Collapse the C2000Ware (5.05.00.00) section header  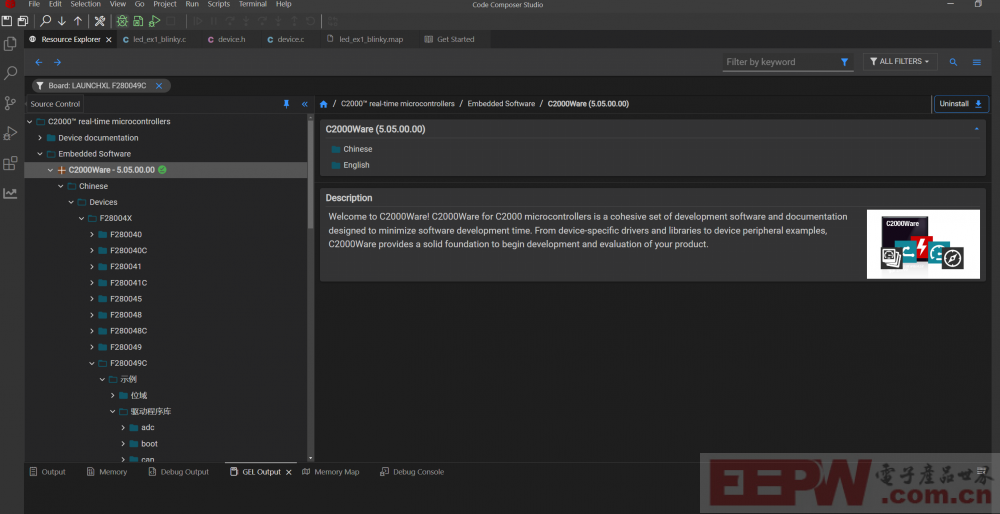976,129
